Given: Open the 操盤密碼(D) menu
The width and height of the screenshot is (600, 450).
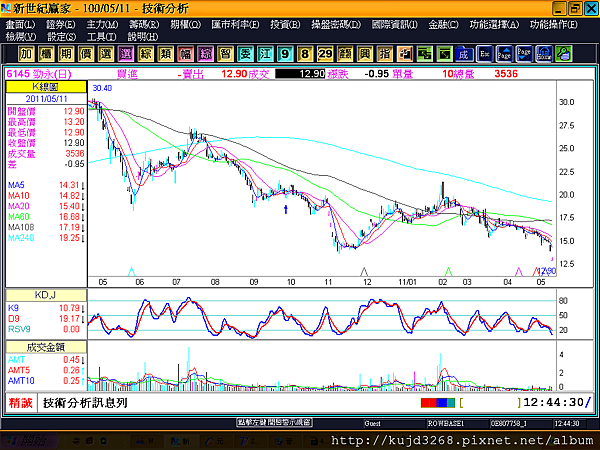Looking at the screenshot, I should click(x=336, y=25).
